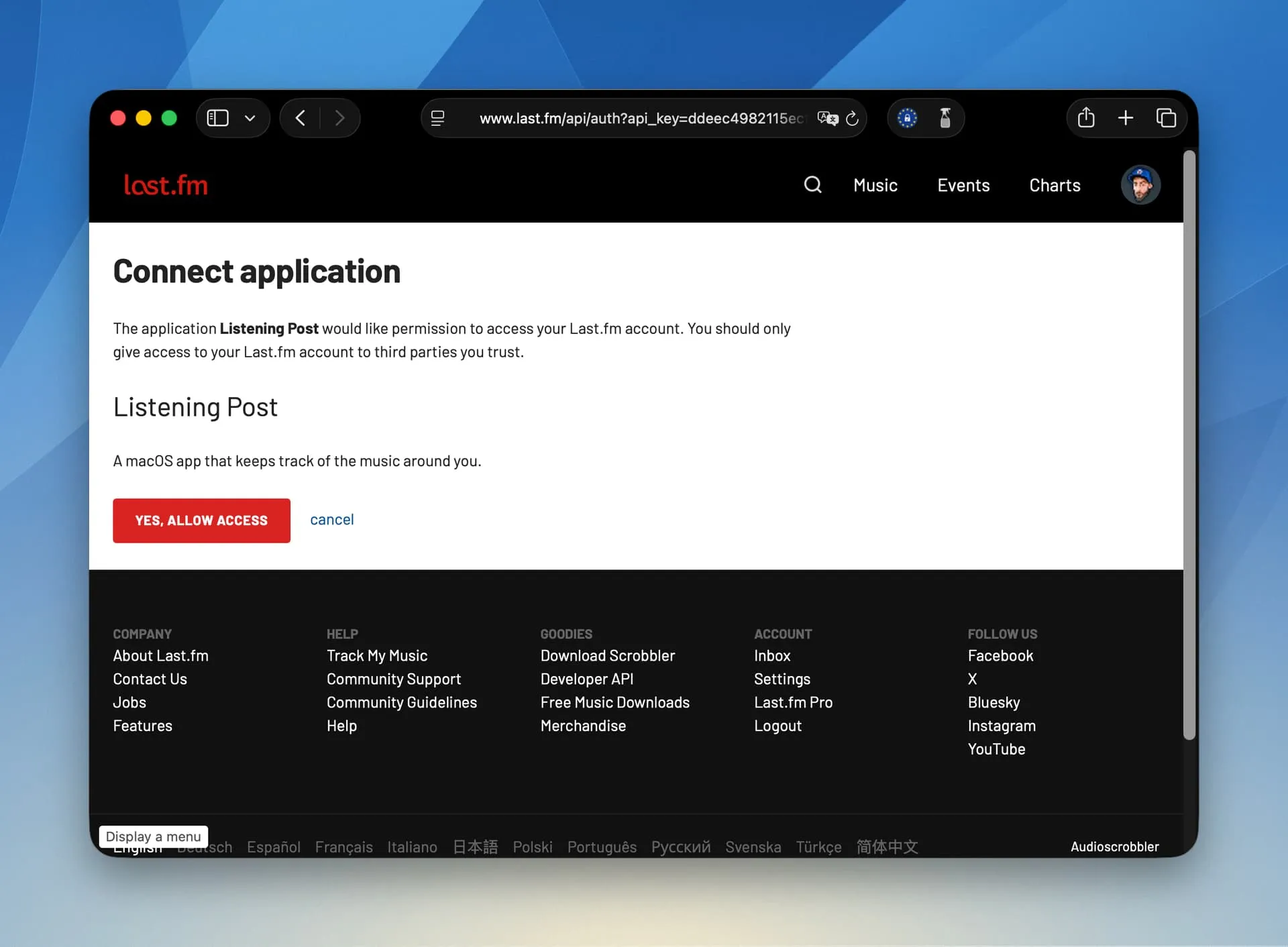Switch language to Português
Viewport: 1288px width, 947px height.
tap(602, 847)
